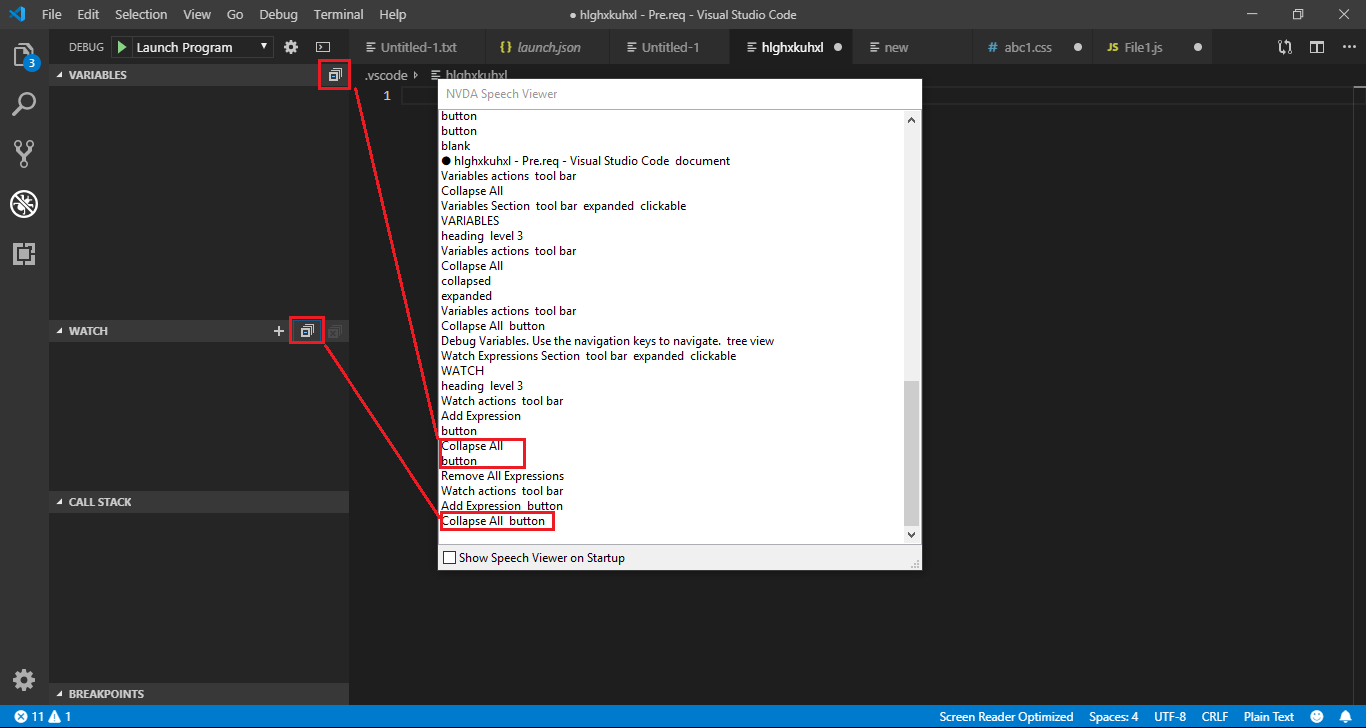1366x728 pixels.
Task: Add a Watch expression with plus icon
Action: pyautogui.click(x=278, y=330)
